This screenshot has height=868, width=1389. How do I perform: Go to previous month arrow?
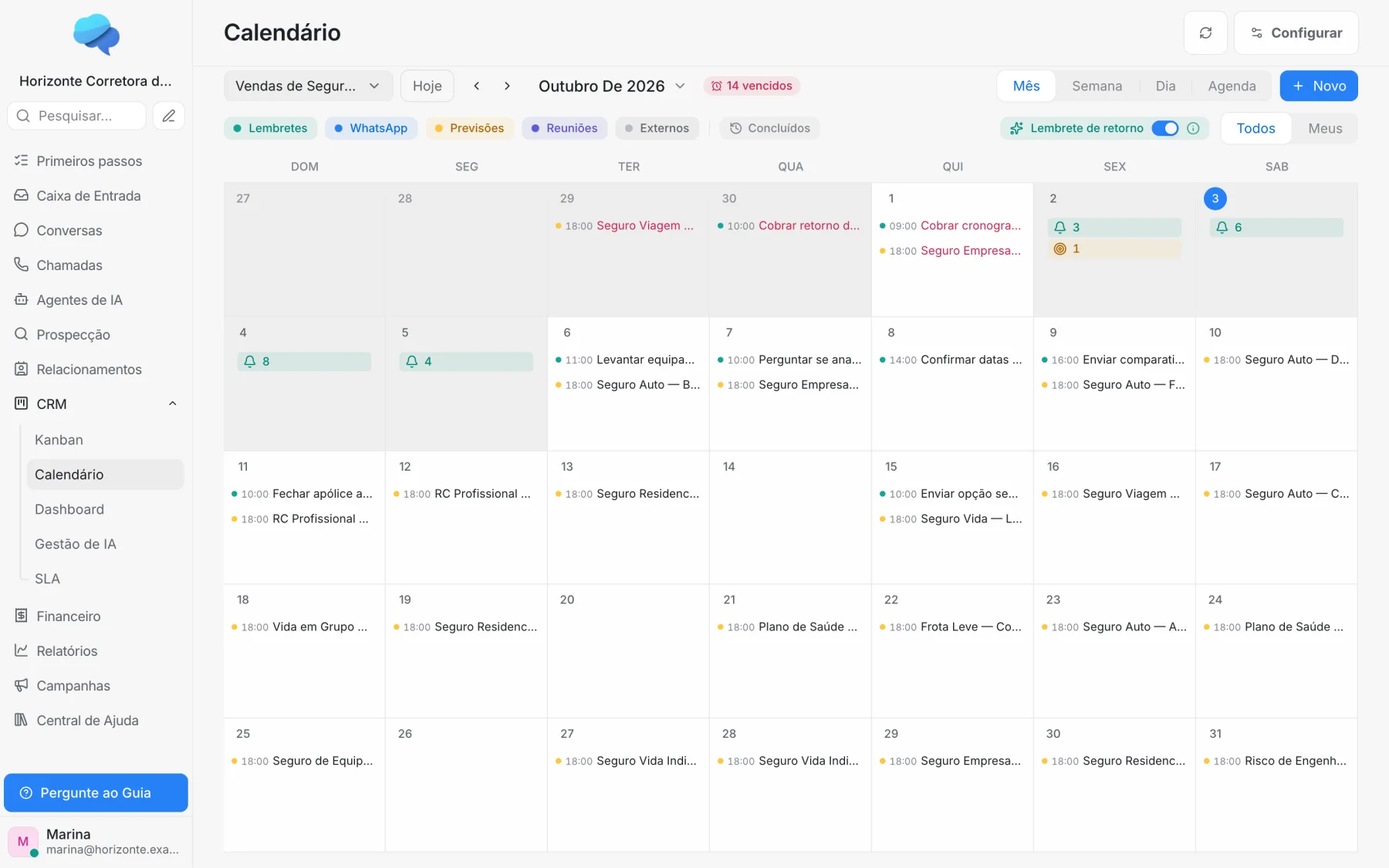(x=477, y=86)
